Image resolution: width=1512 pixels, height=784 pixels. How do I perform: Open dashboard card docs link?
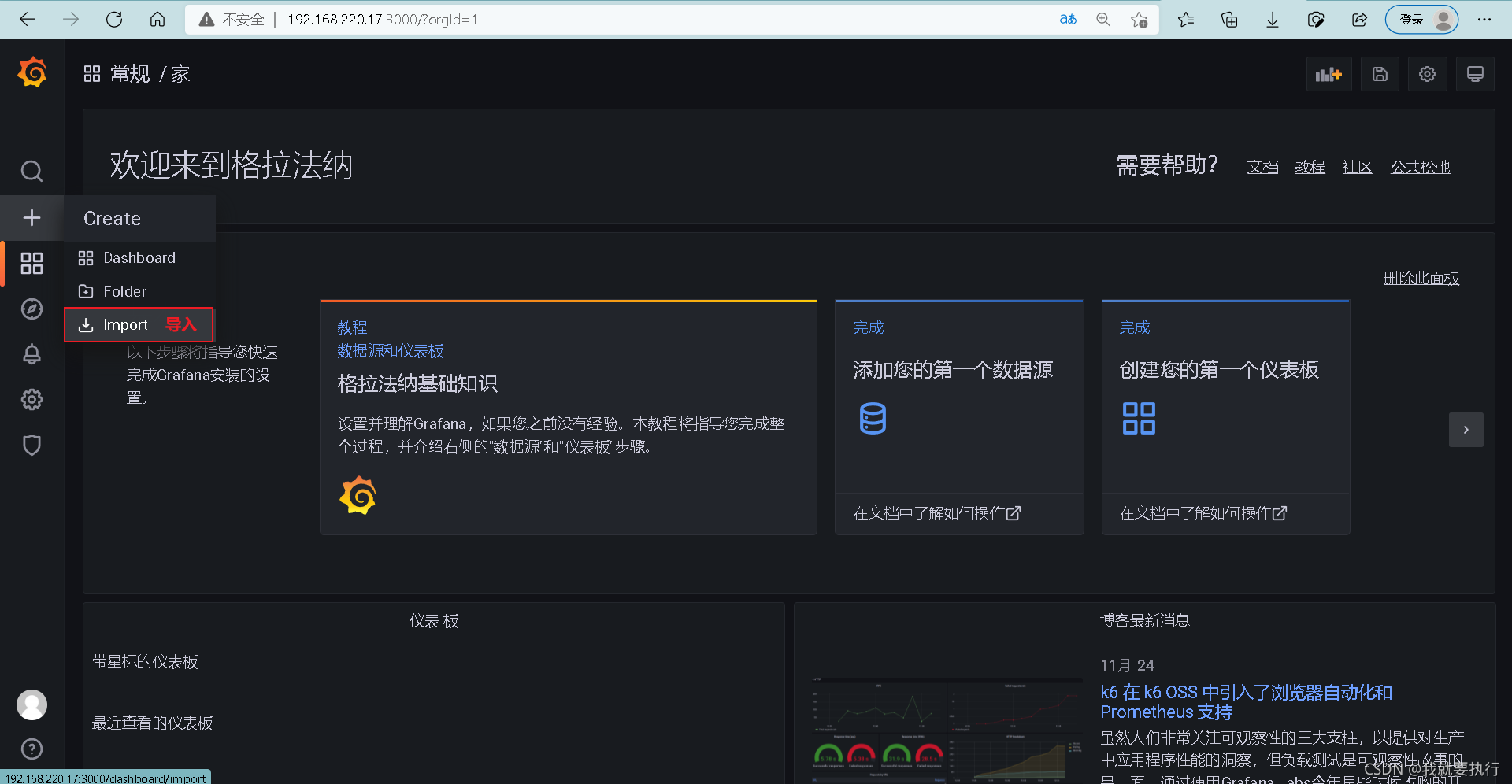(1203, 513)
